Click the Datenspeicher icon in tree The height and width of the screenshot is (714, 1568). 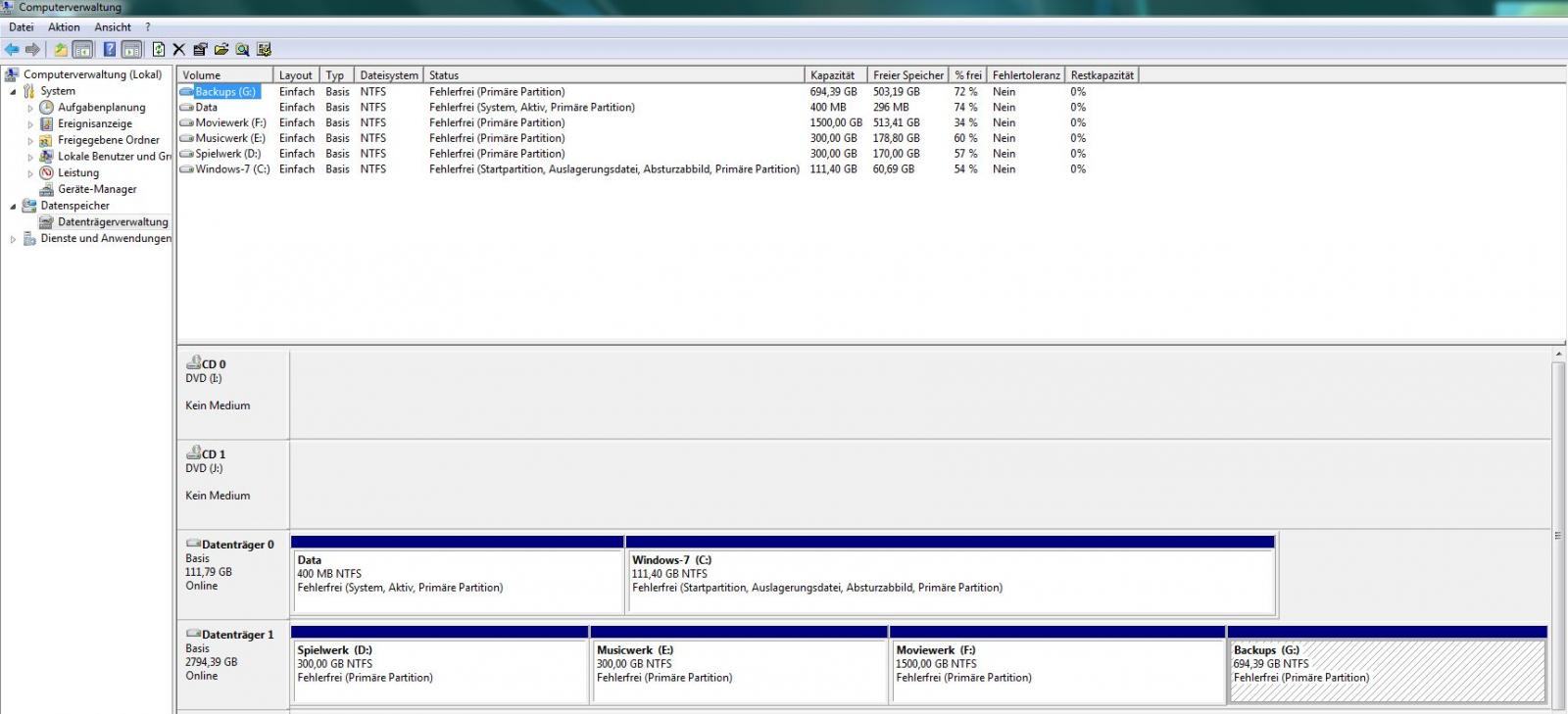(29, 206)
